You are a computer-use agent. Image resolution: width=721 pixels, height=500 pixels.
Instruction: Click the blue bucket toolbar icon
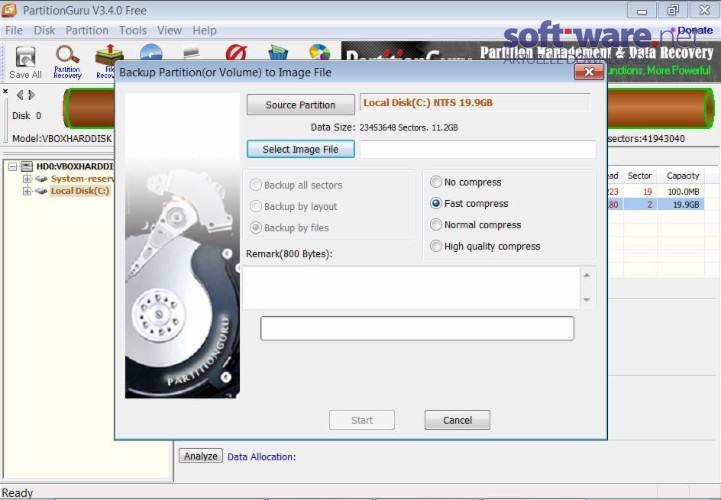coord(278,52)
